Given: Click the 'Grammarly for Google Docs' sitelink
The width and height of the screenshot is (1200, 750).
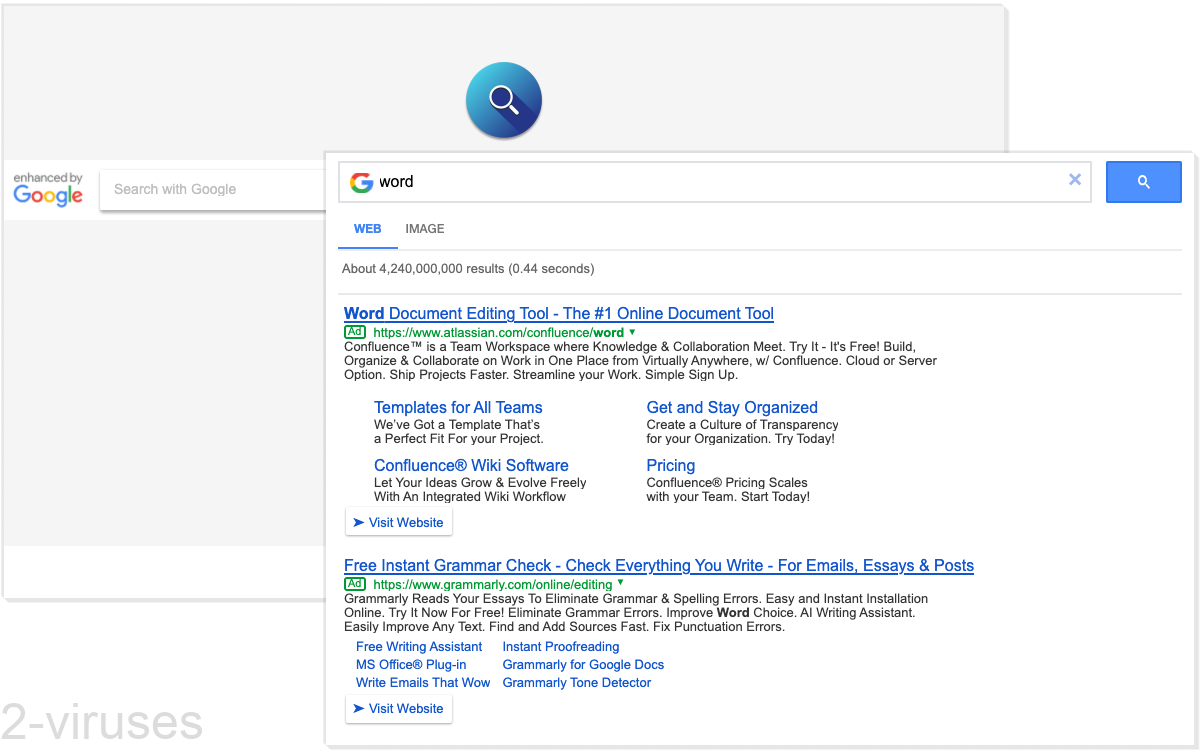Looking at the screenshot, I should tap(582, 664).
